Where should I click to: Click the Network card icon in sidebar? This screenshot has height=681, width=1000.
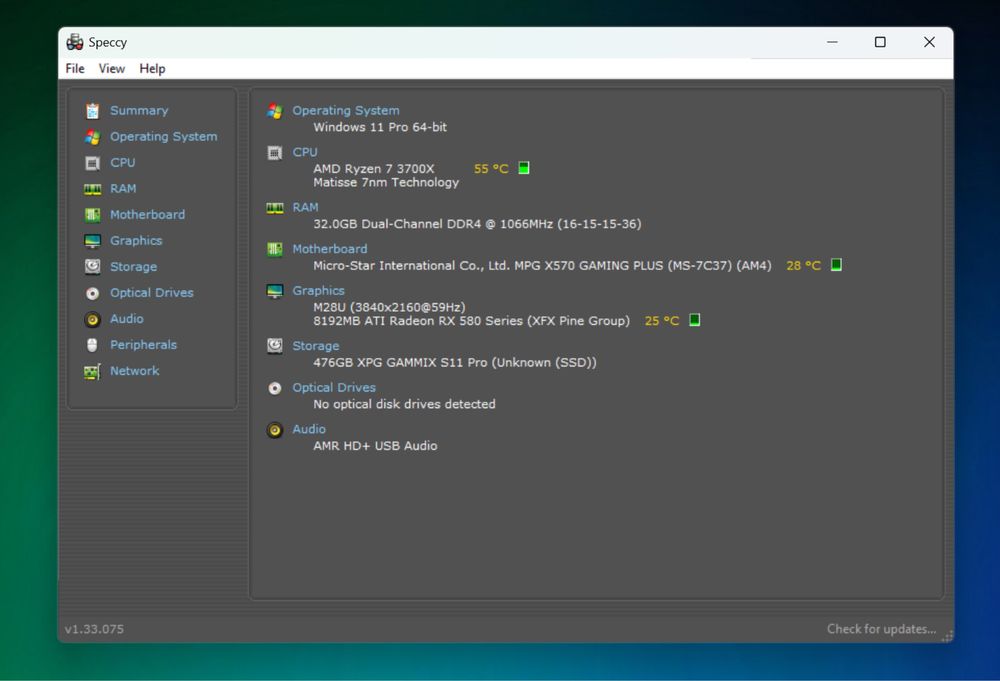(92, 372)
